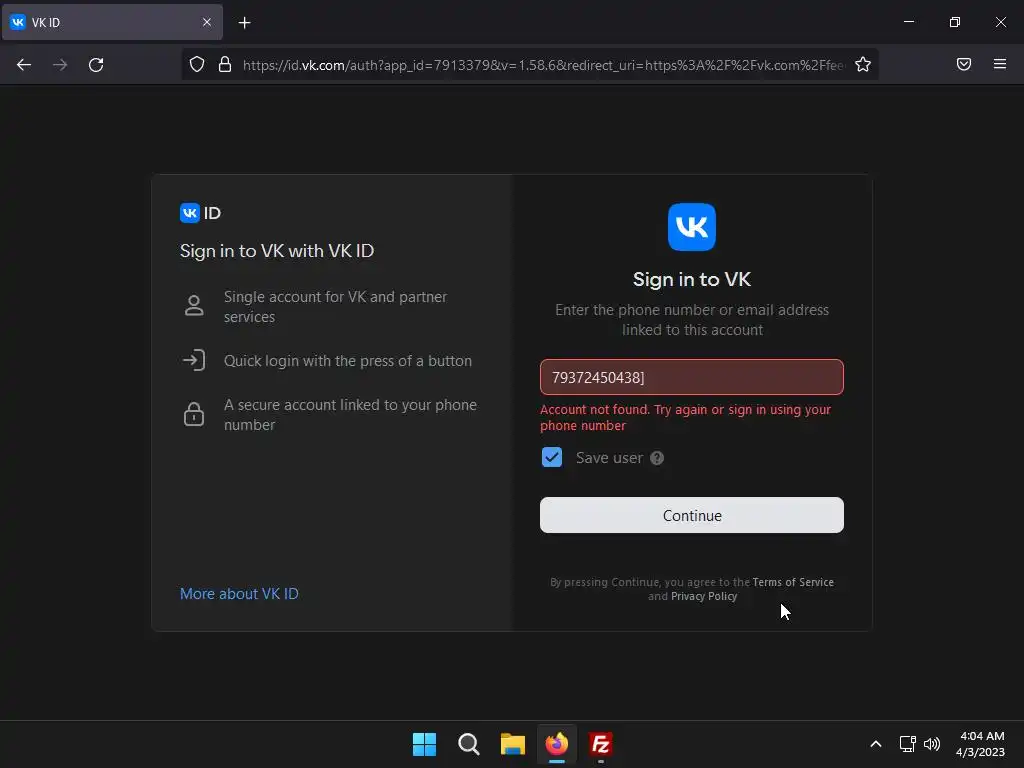View site security via the padlock icon
1024x768 pixels.
pyautogui.click(x=225, y=64)
